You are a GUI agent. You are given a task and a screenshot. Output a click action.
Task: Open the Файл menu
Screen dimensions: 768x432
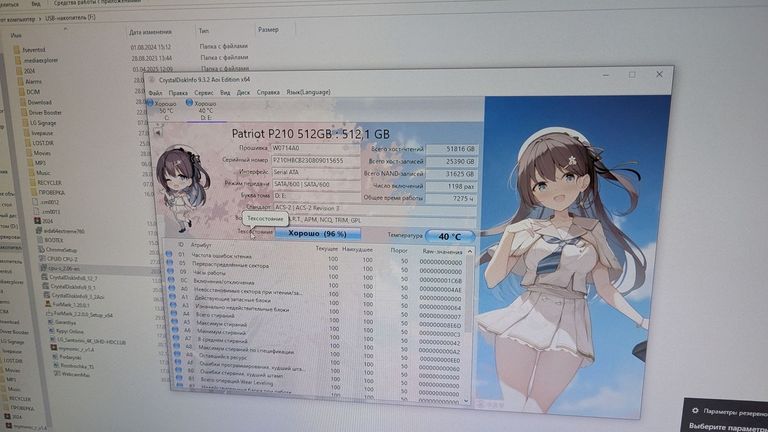155,92
